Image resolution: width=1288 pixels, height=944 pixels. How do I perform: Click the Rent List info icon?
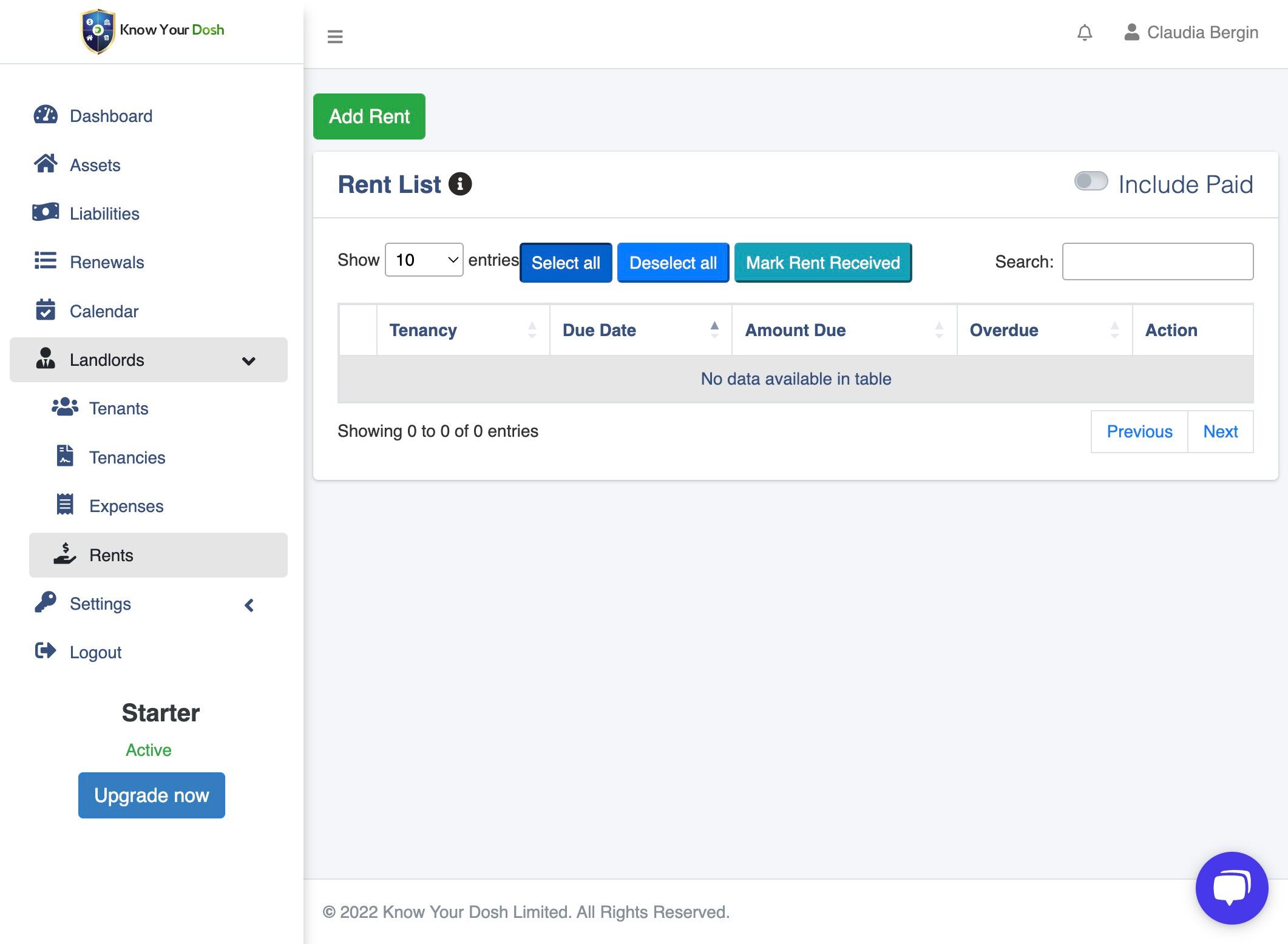460,184
